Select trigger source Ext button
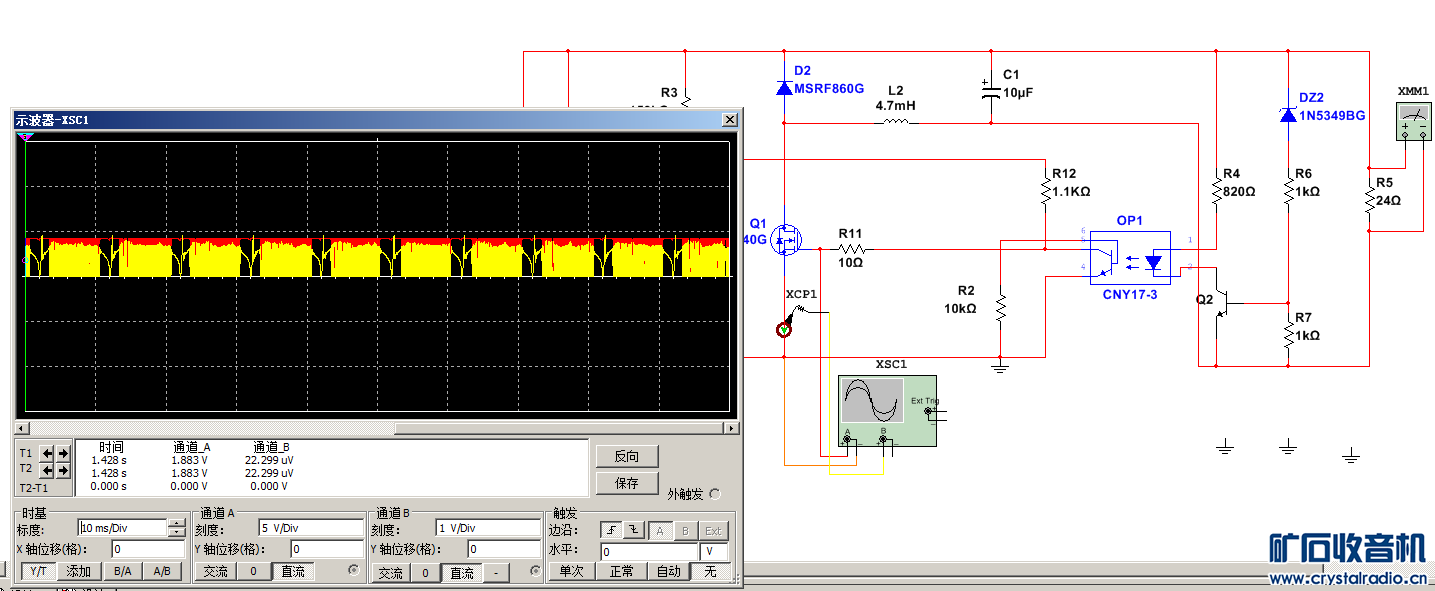Screen dimensions: 1435x591 (x=713, y=530)
